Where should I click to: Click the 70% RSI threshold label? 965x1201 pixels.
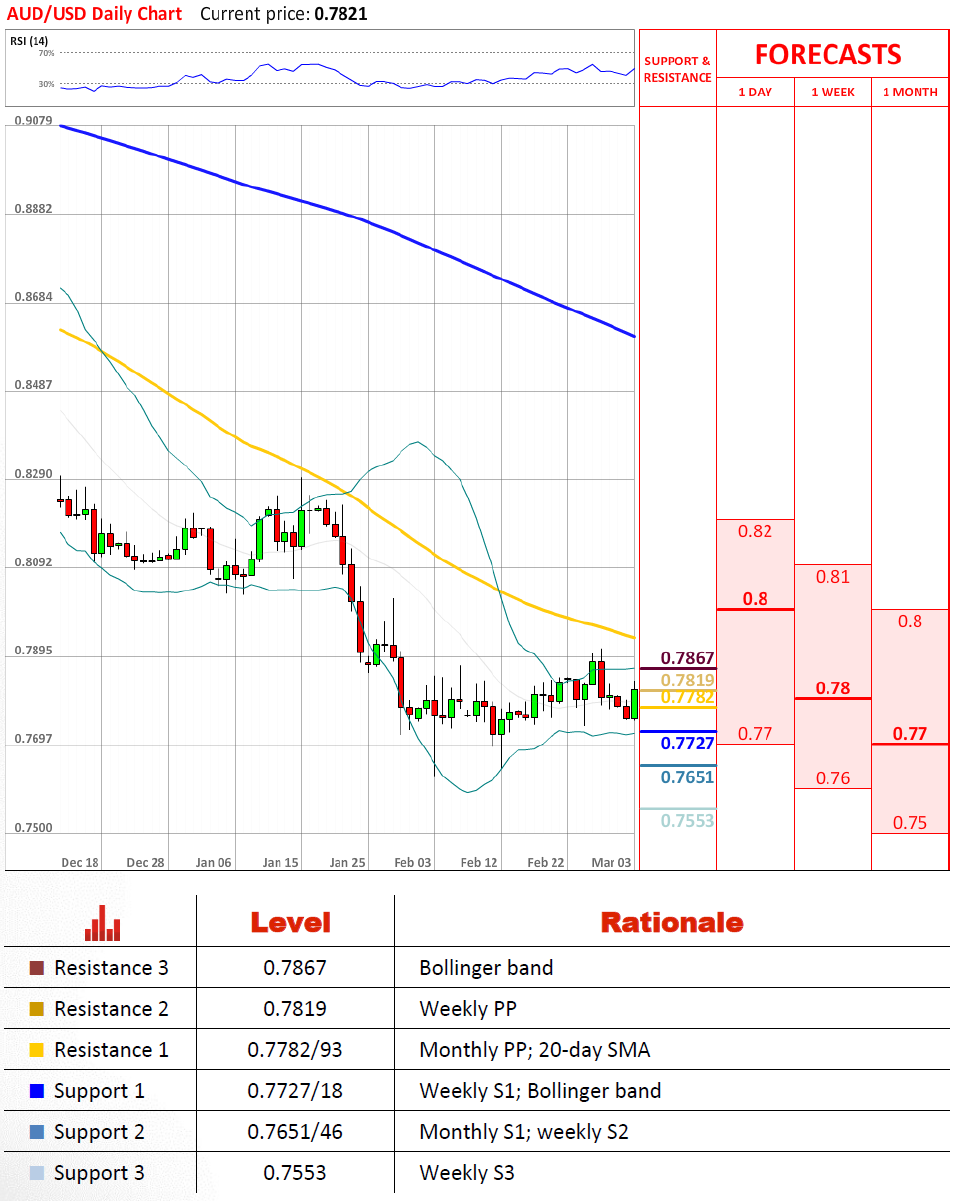pos(47,52)
